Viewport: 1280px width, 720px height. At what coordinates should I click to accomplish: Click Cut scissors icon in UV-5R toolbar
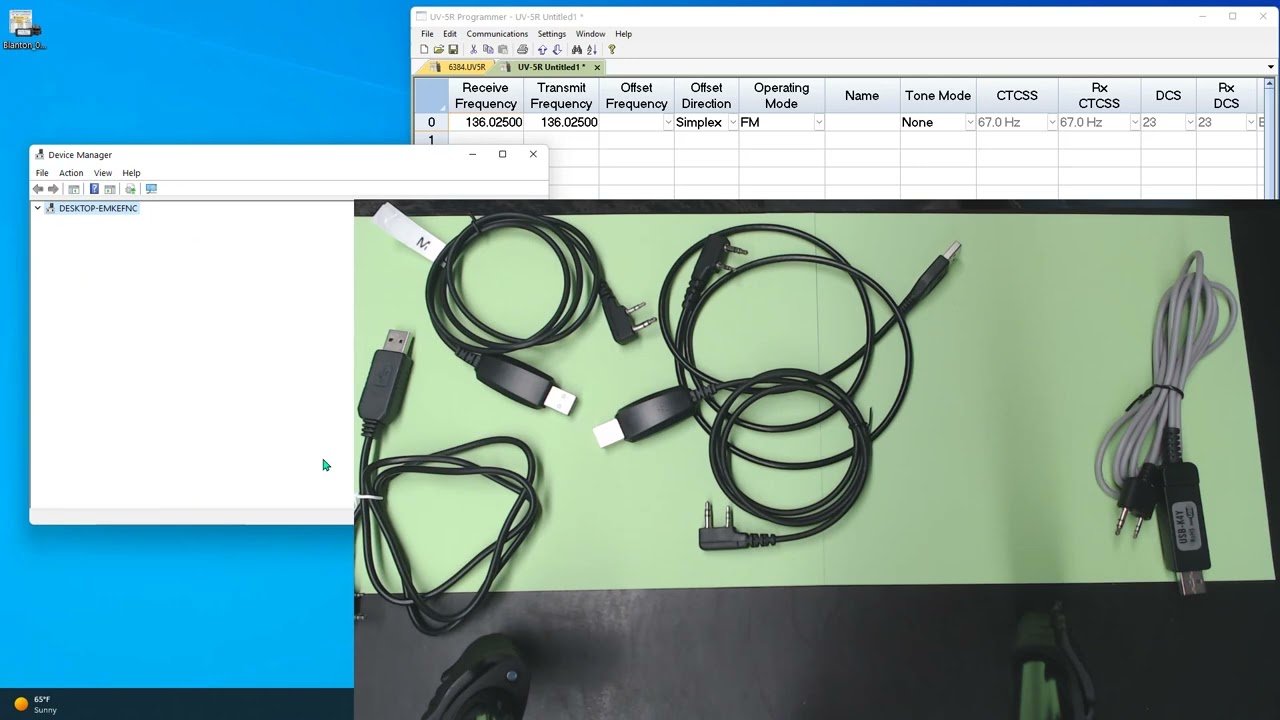coord(474,49)
